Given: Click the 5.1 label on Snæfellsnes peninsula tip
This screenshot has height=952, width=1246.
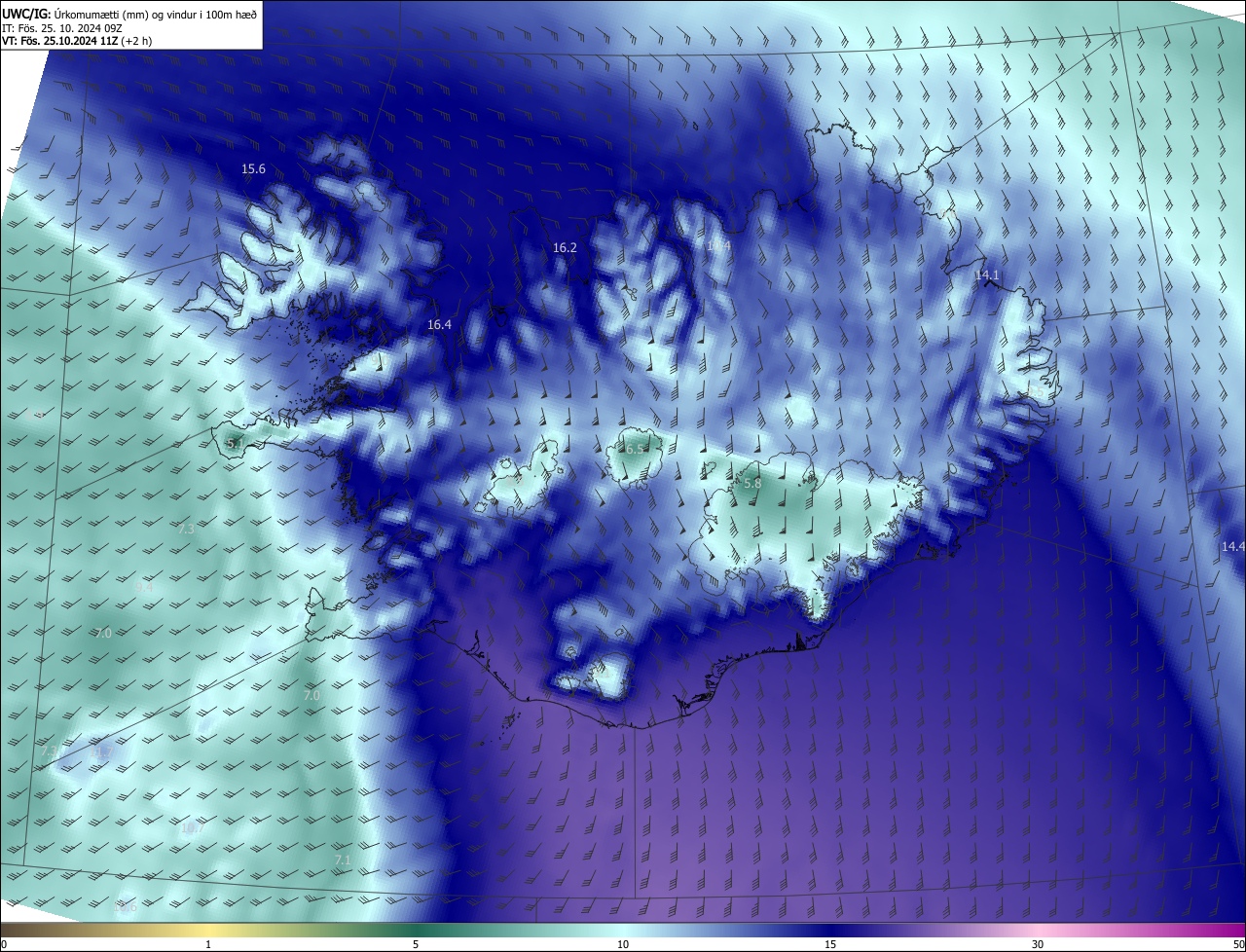Looking at the screenshot, I should pyautogui.click(x=235, y=444).
